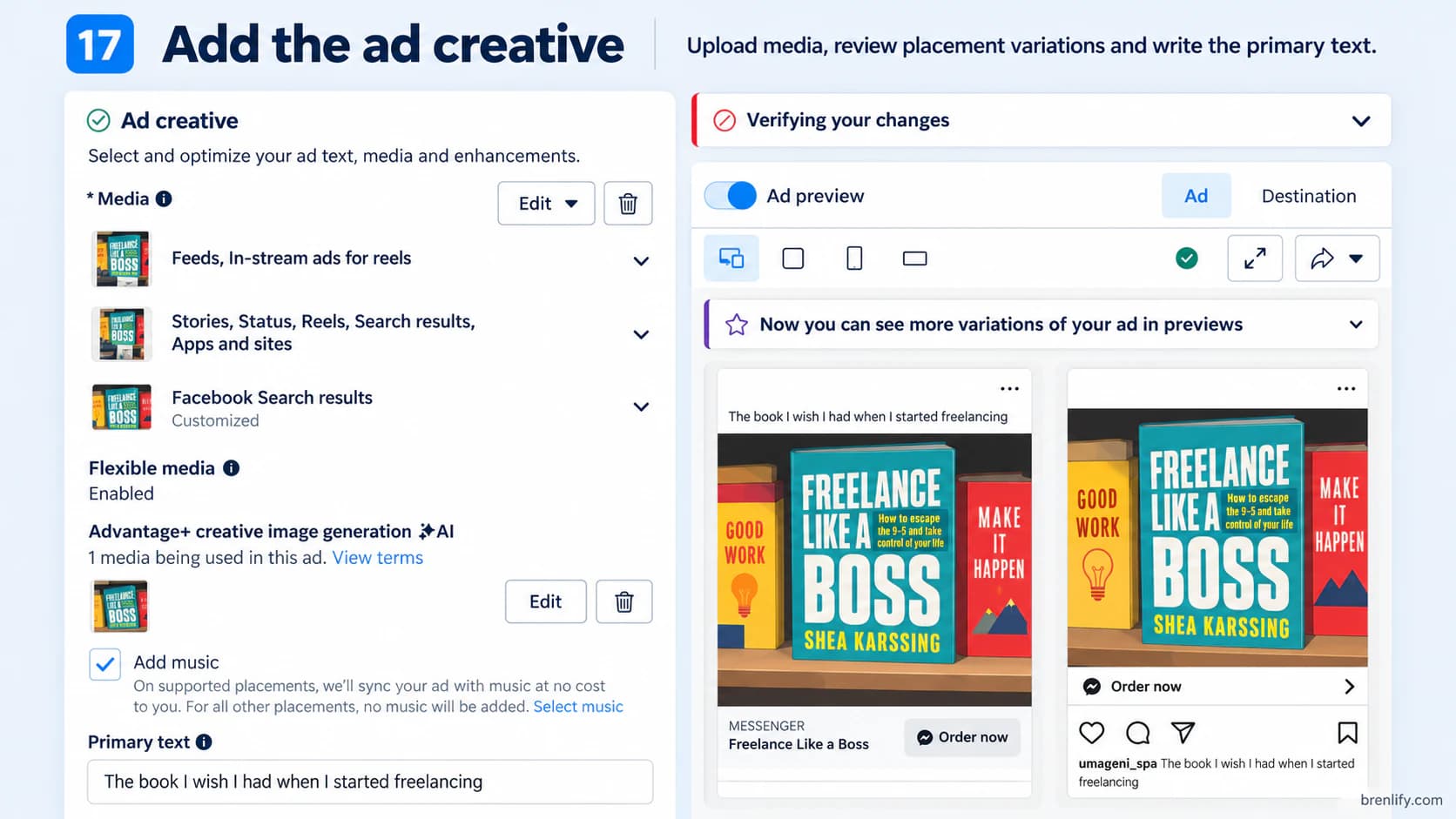Tap the heart like icon on Instagram preview
The width and height of the screenshot is (1456, 819).
click(x=1092, y=733)
